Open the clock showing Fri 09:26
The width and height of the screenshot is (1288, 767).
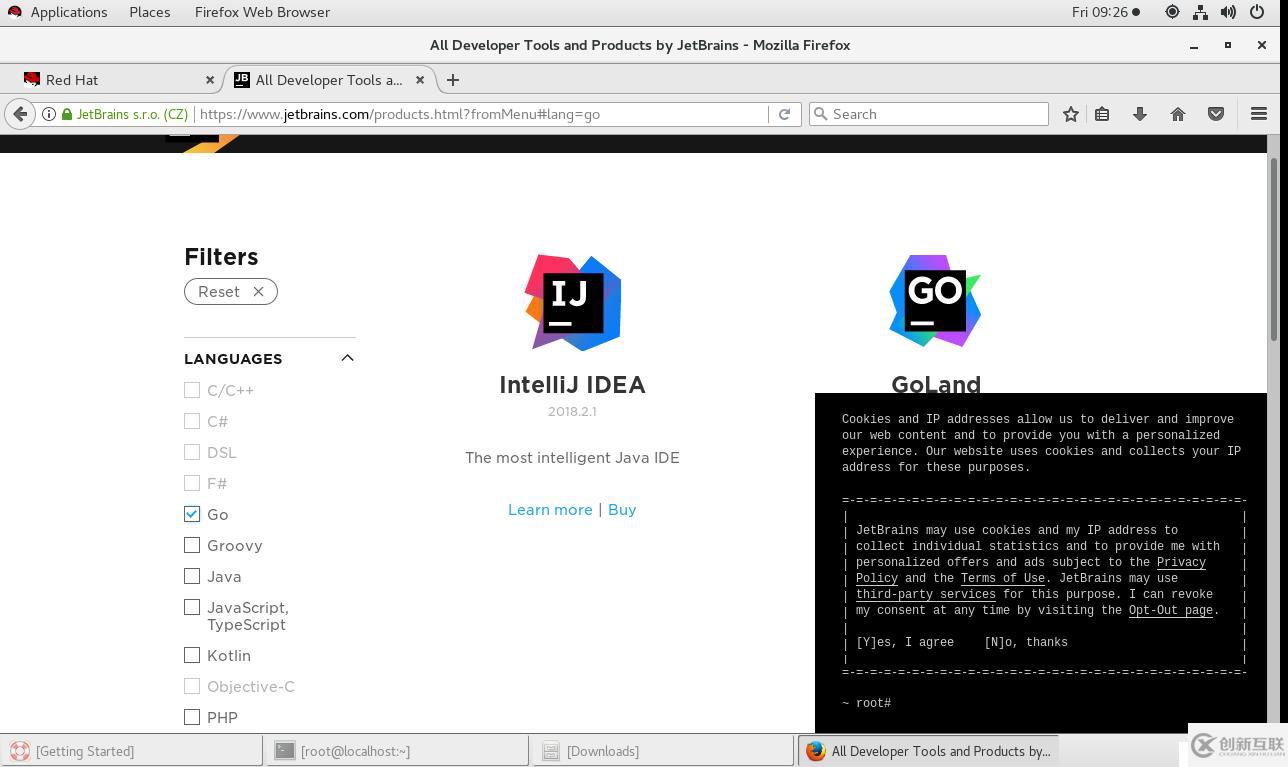point(1106,12)
